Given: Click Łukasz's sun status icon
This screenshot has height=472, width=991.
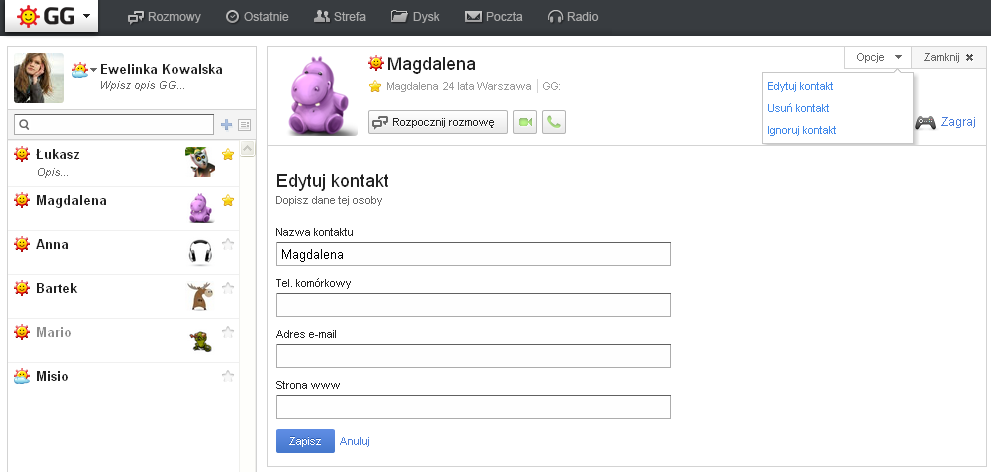Looking at the screenshot, I should click(x=22, y=154).
